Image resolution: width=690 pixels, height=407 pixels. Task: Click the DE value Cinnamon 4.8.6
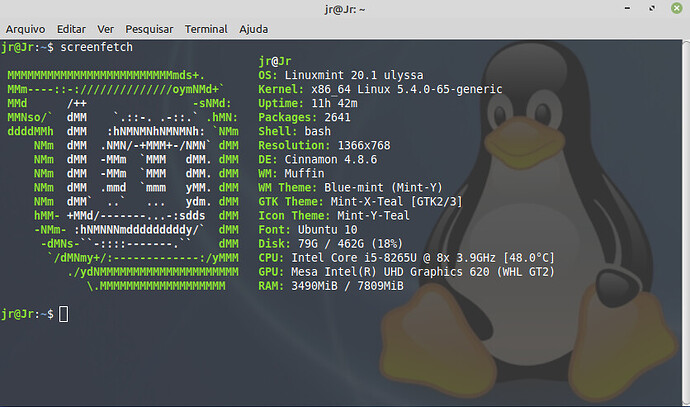point(331,160)
